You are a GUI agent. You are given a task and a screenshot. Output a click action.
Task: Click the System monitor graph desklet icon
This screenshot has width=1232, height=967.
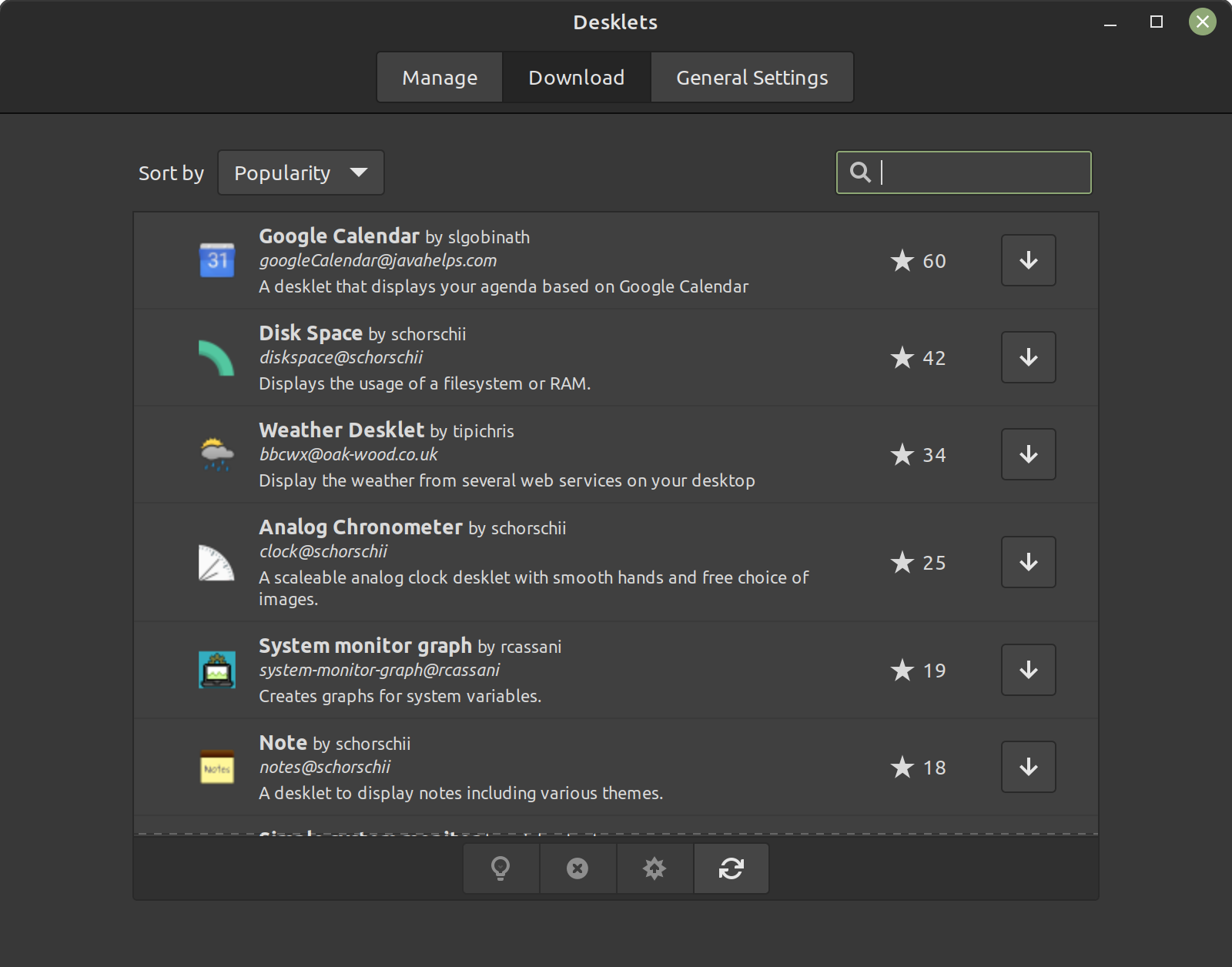pos(216,670)
